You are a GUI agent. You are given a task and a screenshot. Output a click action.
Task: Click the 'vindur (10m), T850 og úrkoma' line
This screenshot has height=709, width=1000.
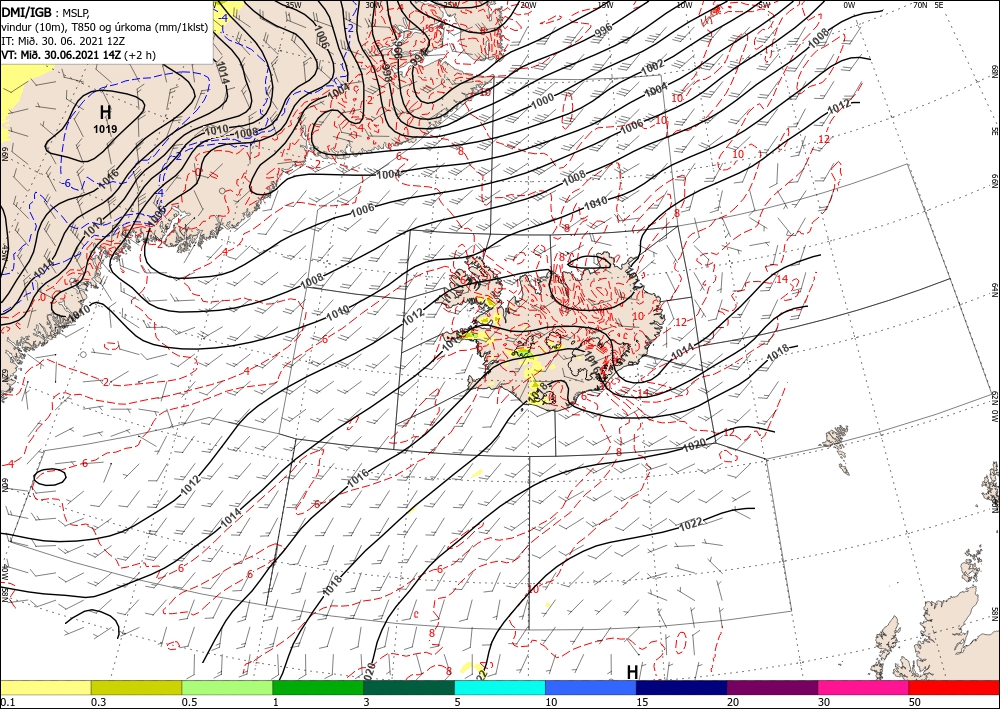click(104, 26)
